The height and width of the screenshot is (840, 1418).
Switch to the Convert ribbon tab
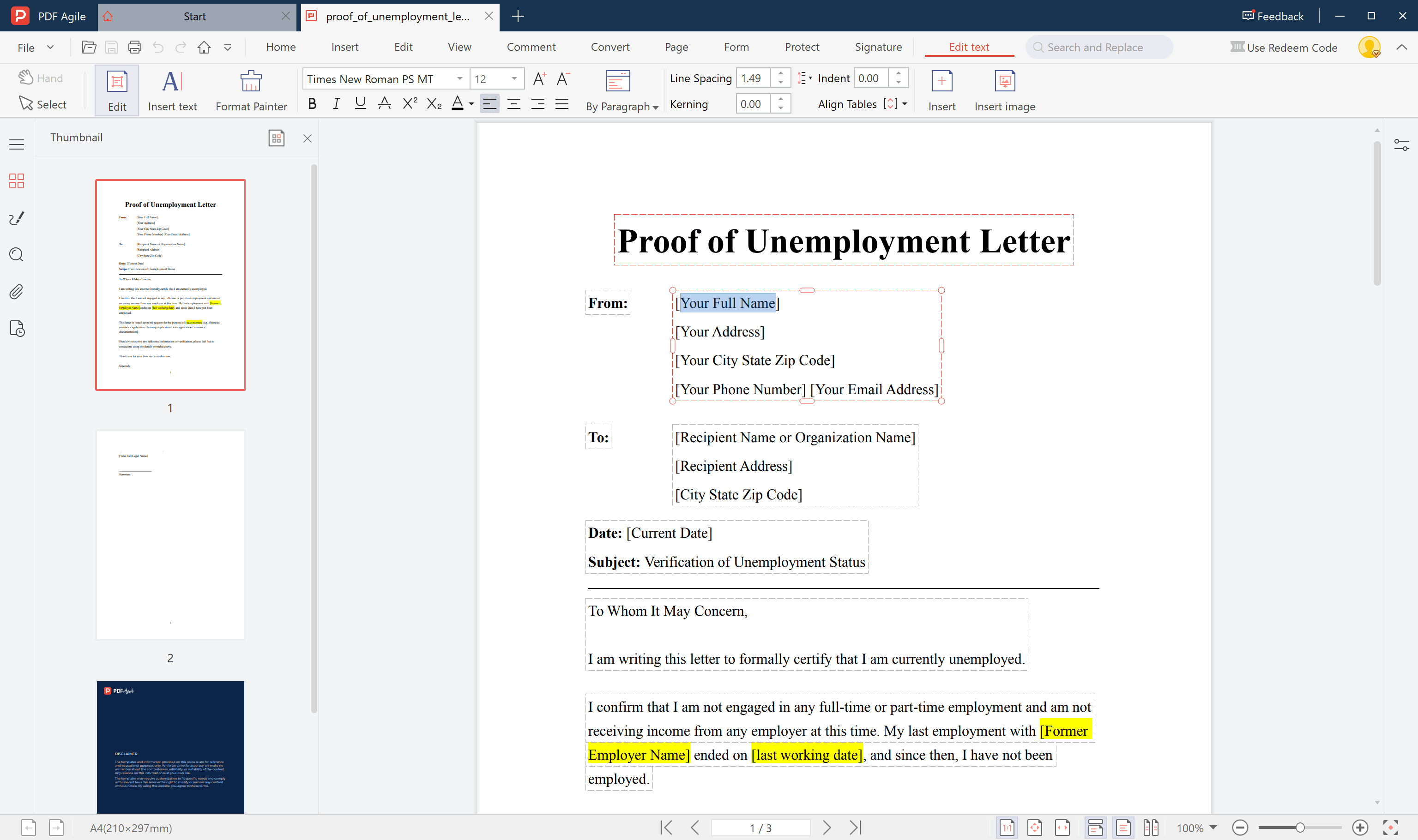coord(610,47)
